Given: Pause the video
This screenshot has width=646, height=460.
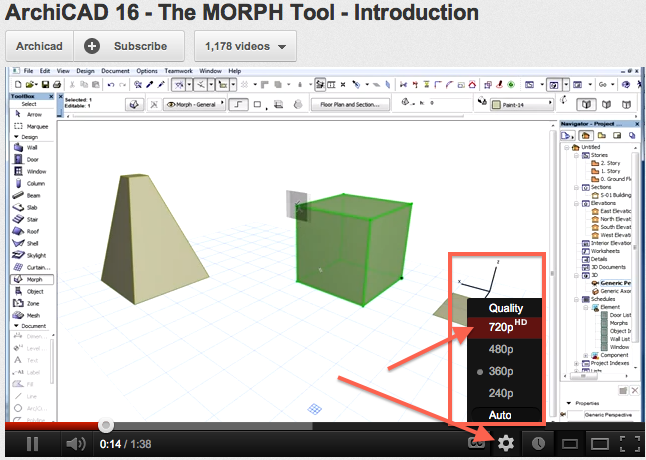Looking at the screenshot, I should (x=32, y=444).
